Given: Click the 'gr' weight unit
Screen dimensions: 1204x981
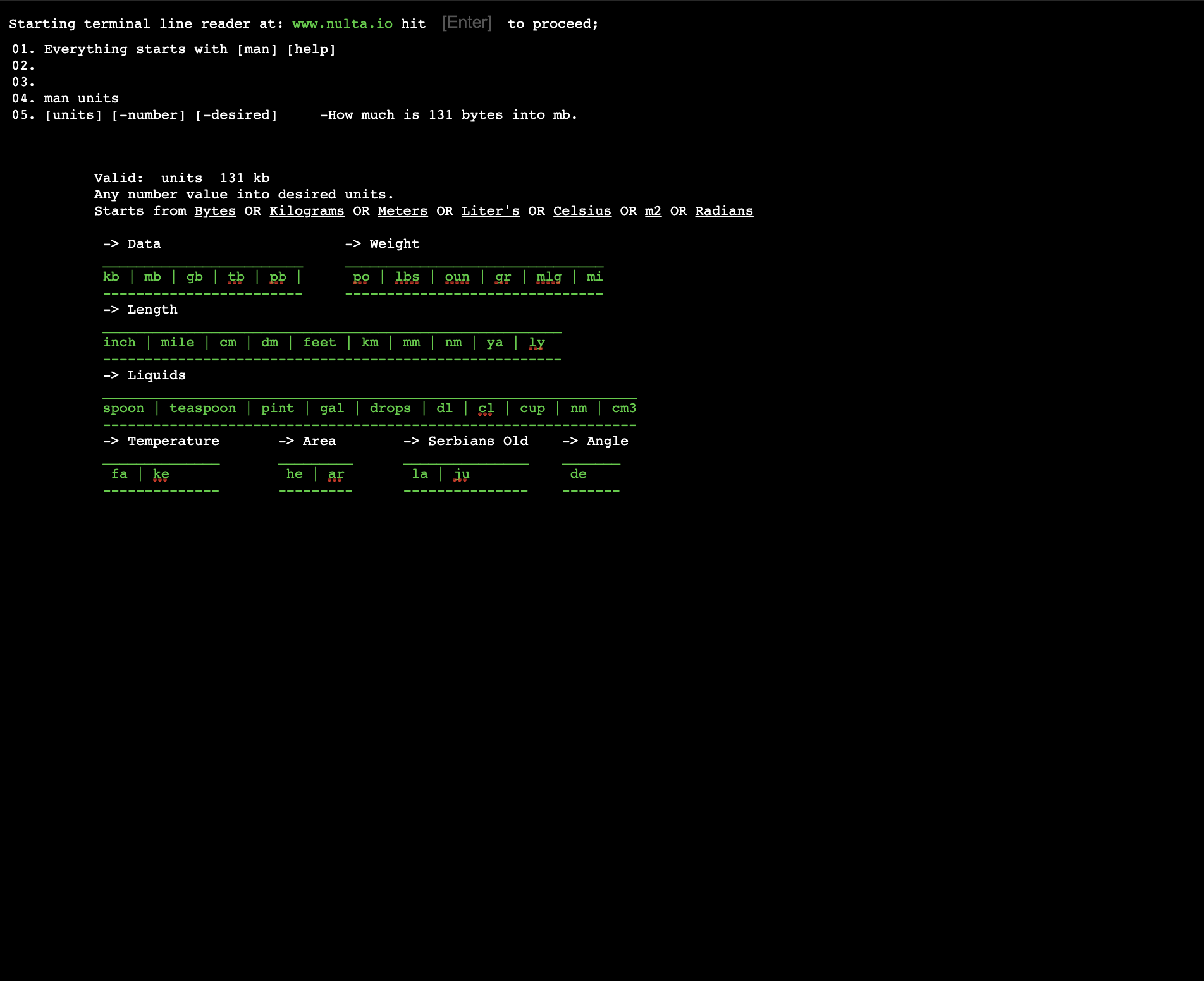Looking at the screenshot, I should [503, 277].
